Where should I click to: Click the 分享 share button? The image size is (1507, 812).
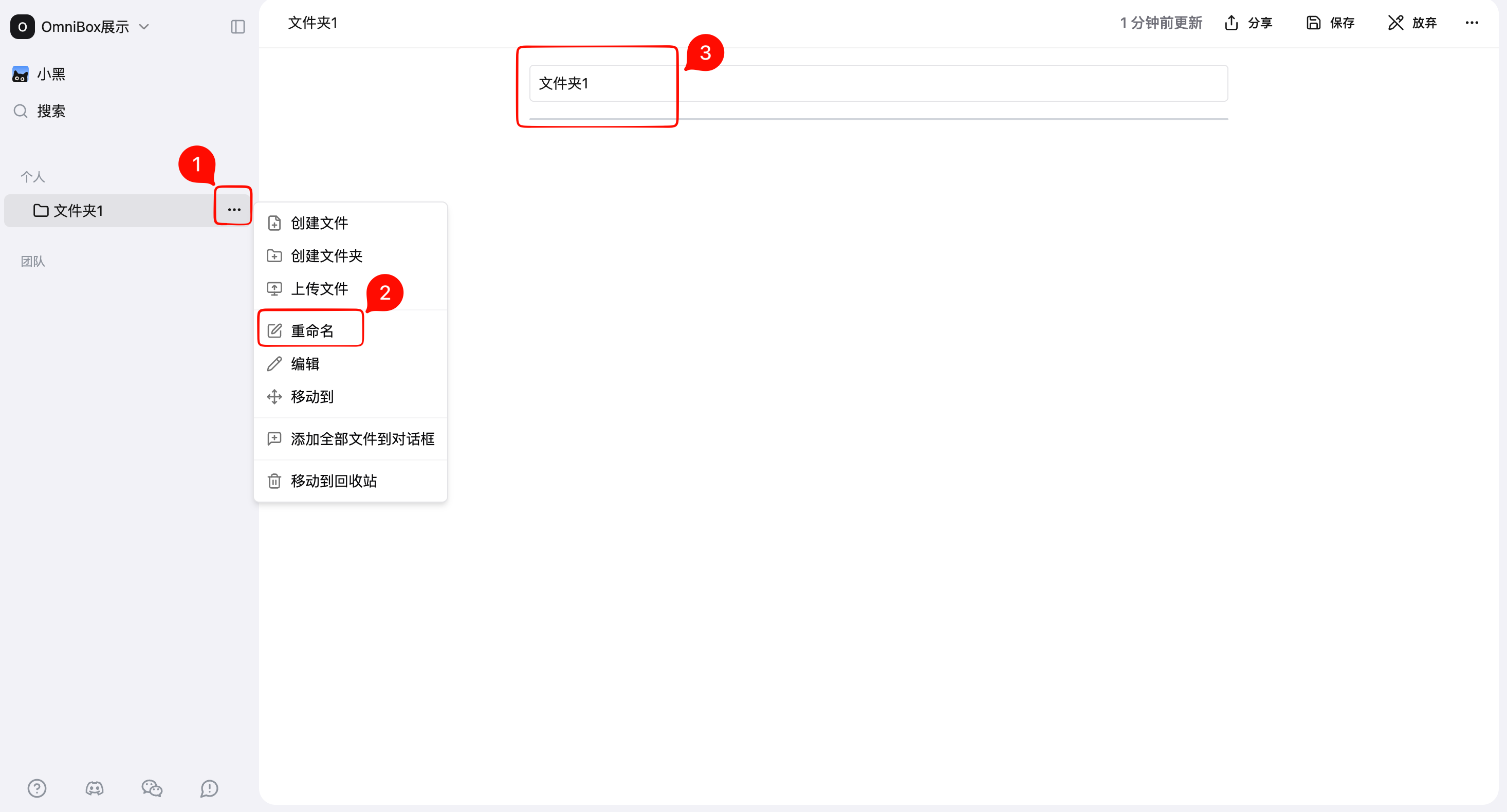pos(1248,23)
